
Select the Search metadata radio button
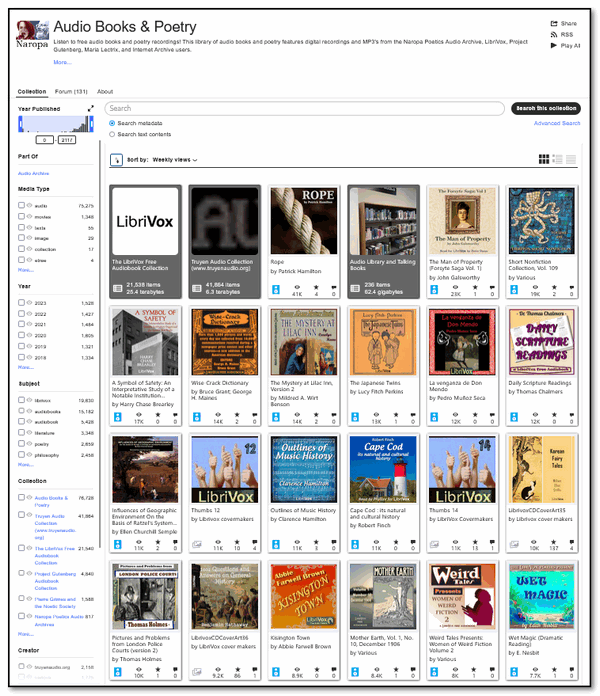112,123
